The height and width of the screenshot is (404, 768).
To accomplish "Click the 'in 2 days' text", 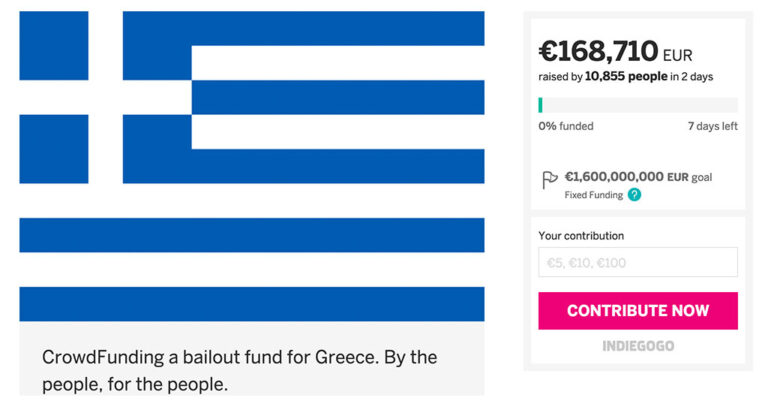I will [x=692, y=77].
